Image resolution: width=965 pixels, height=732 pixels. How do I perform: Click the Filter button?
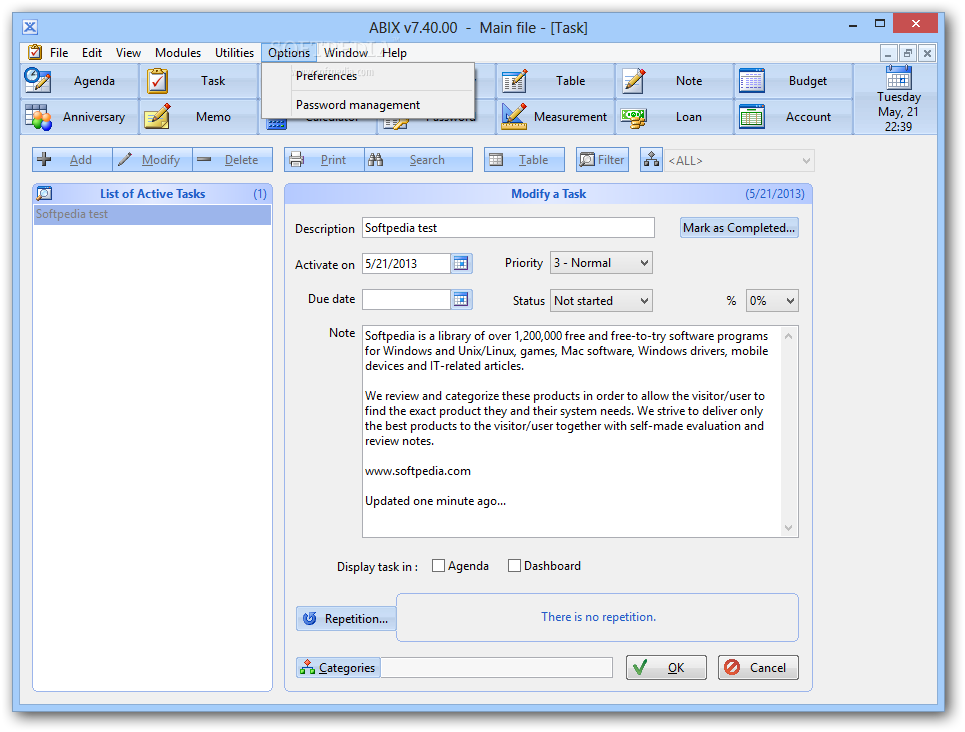[602, 159]
